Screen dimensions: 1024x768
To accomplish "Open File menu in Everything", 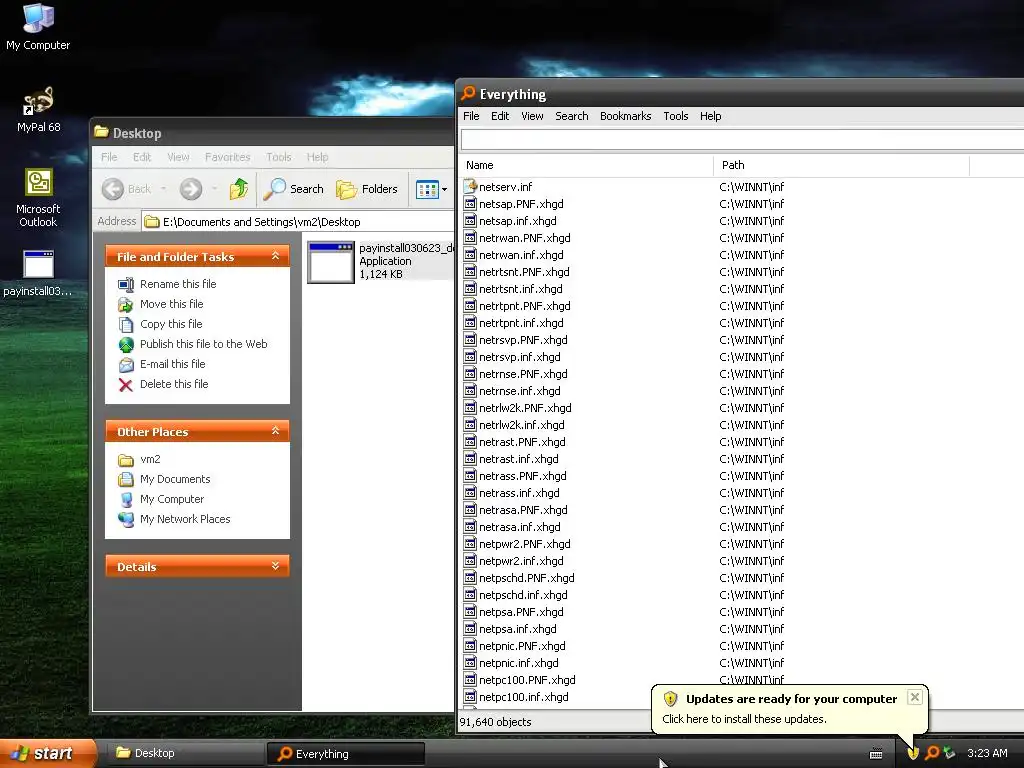I will (471, 116).
